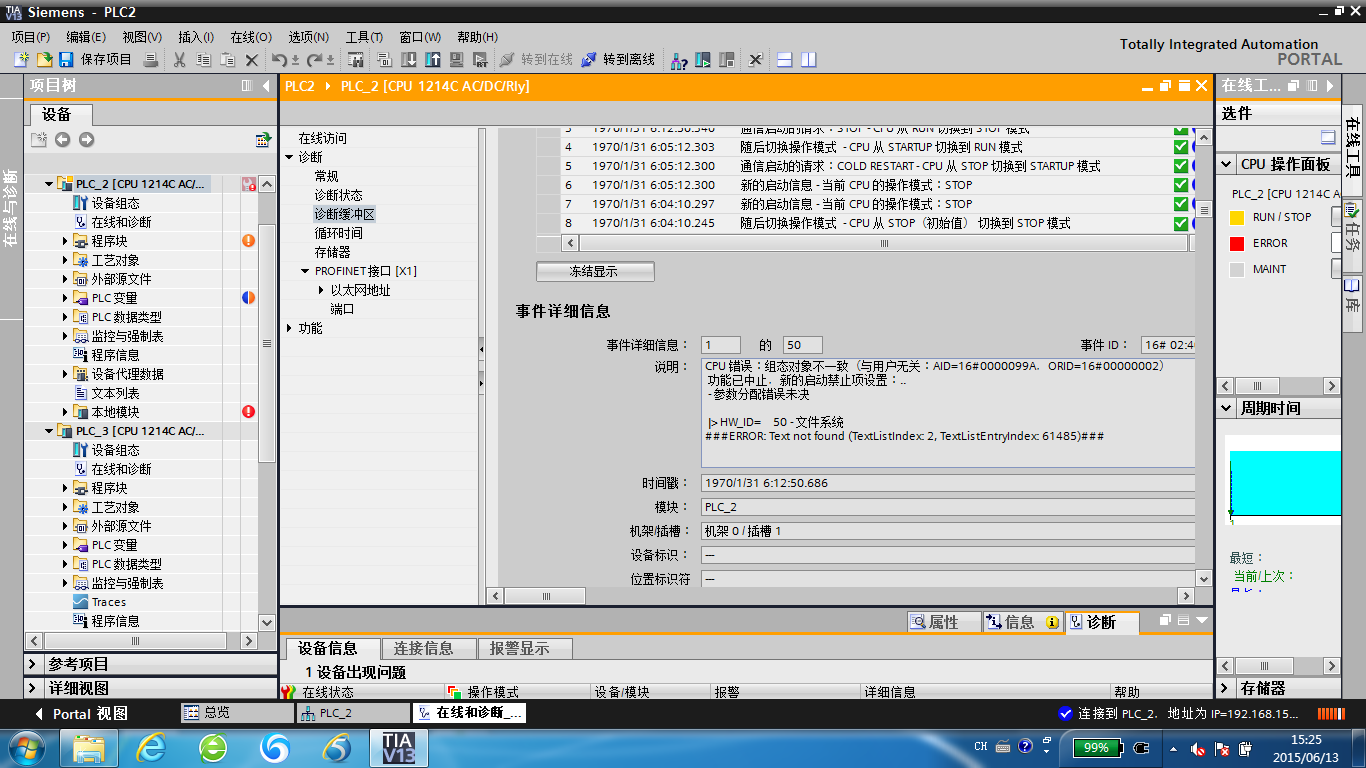Open the 项目(P) menu
The image size is (1366, 768).
30,37
